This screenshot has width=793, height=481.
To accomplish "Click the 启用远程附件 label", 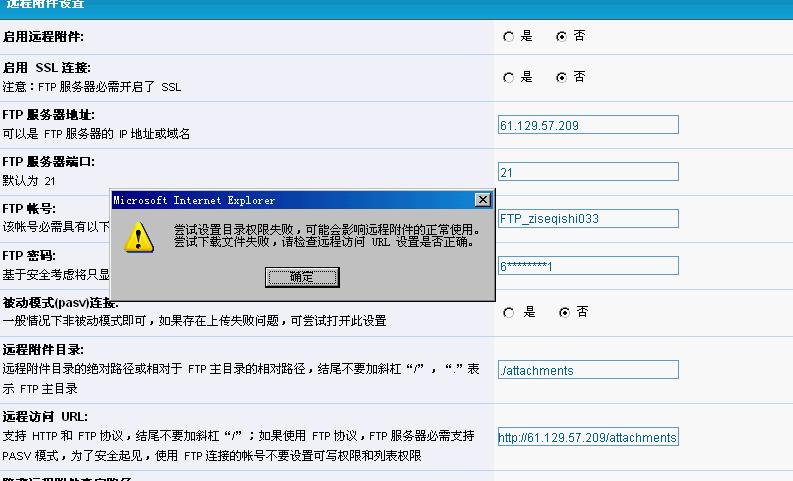I will (43, 37).
